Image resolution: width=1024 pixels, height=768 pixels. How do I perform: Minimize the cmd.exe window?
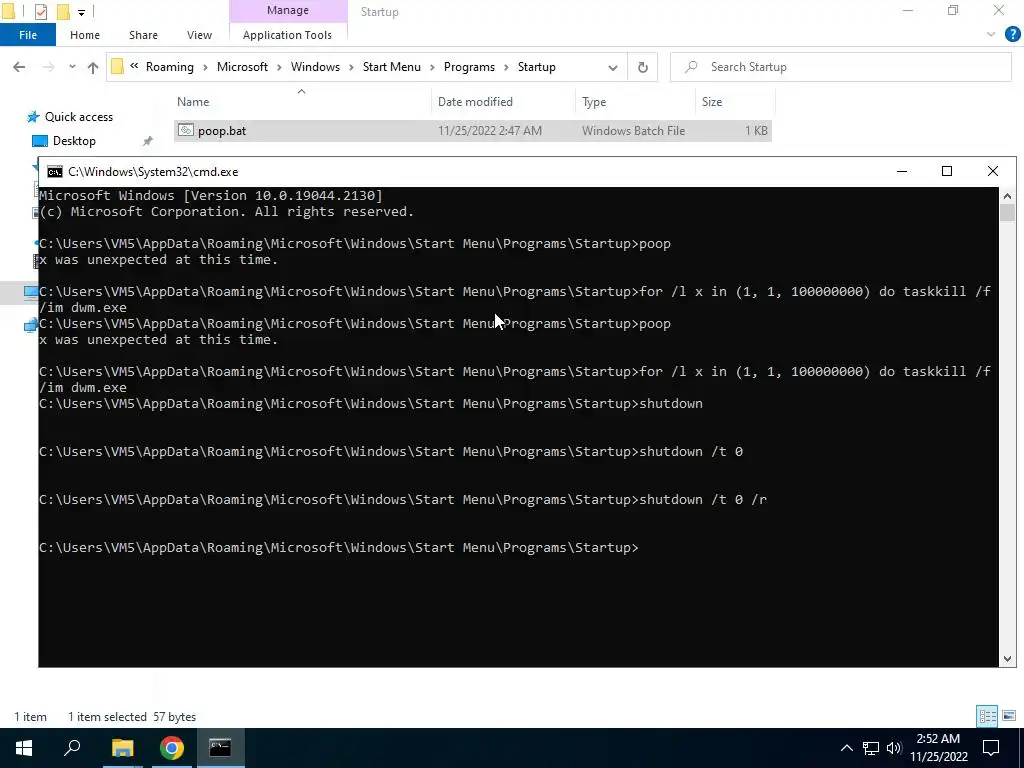pyautogui.click(x=902, y=171)
